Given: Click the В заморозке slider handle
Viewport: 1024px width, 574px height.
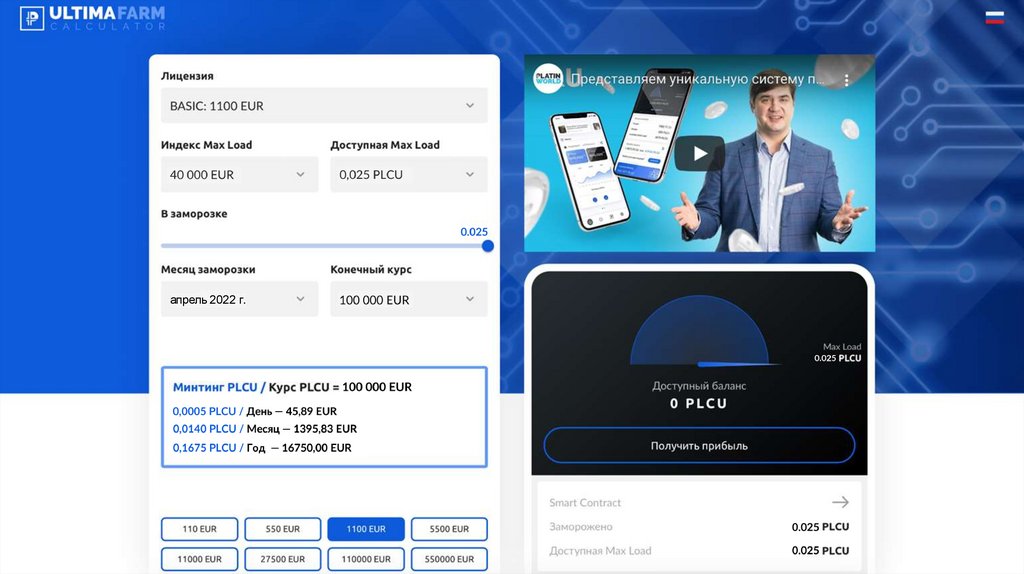Looking at the screenshot, I should [x=487, y=246].
